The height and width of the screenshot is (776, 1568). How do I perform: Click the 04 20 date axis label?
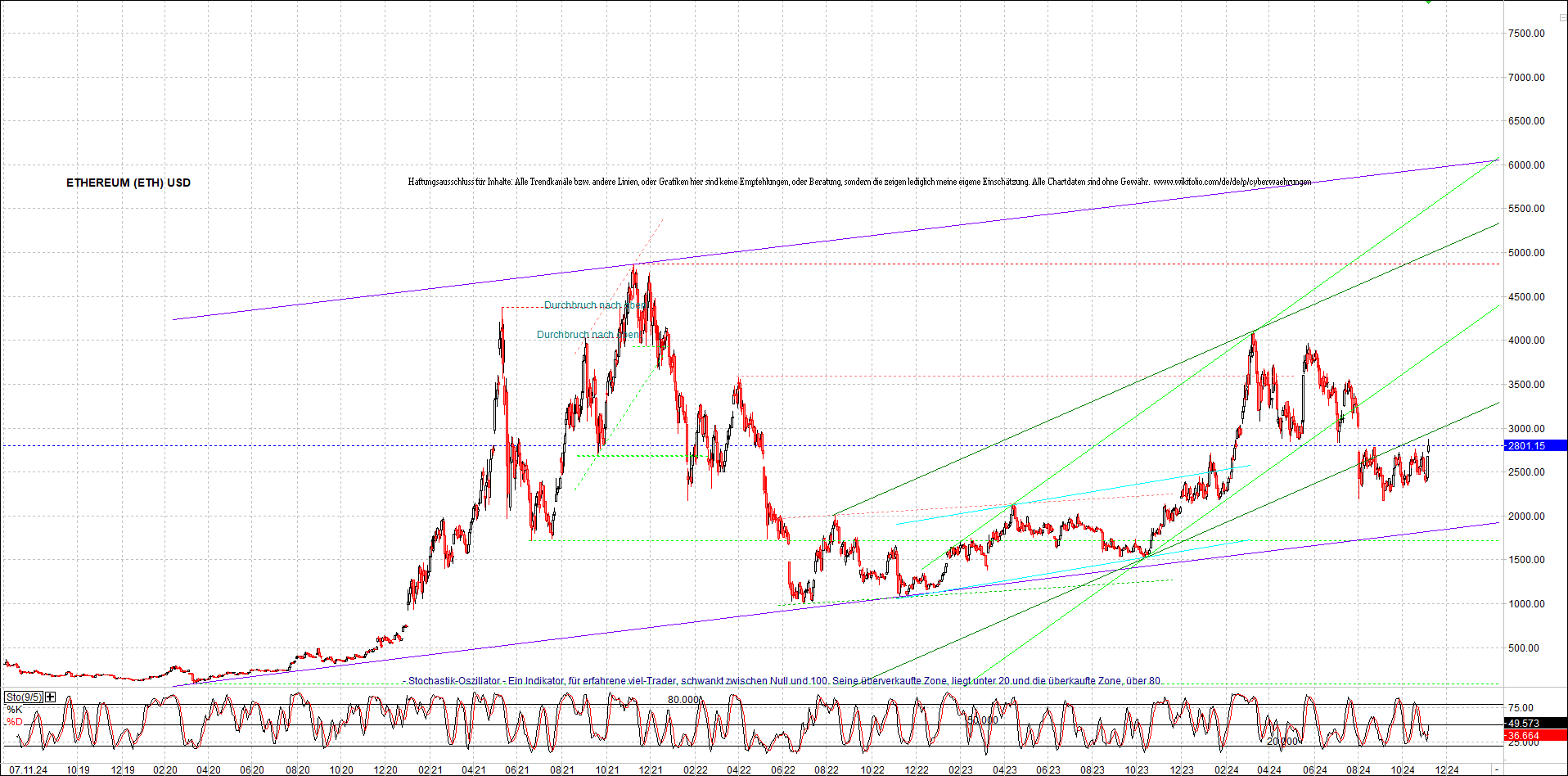[209, 770]
